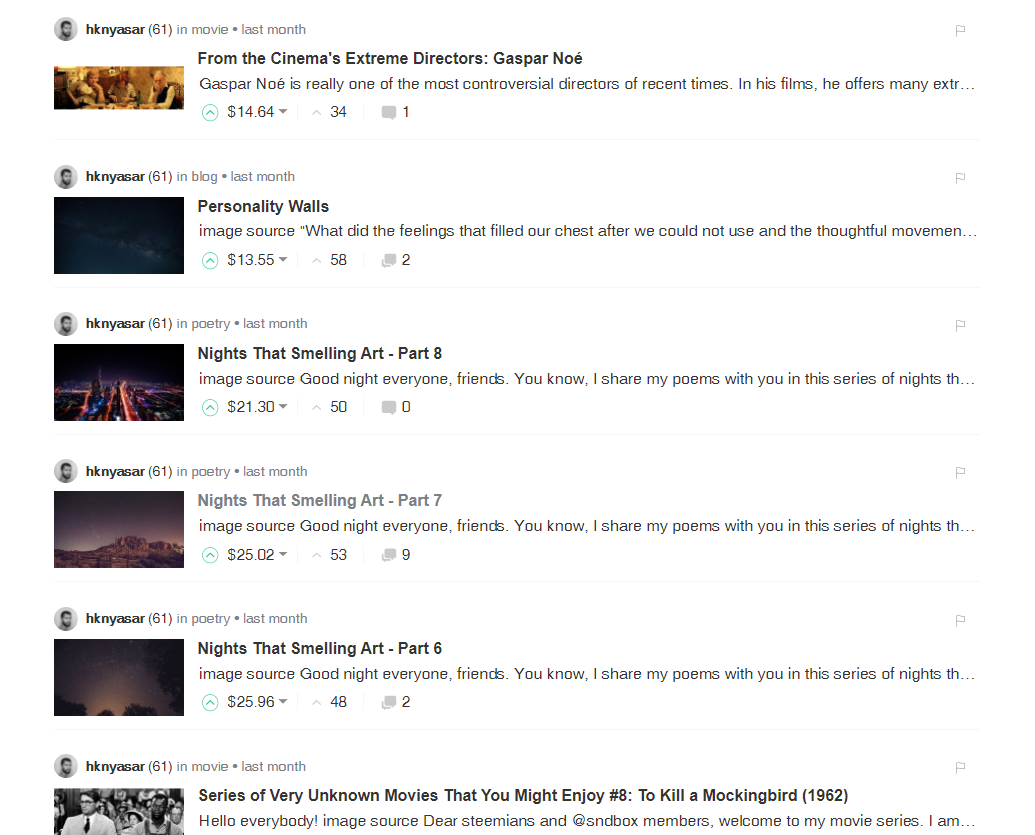Click hknyasar username on Part 7 post
This screenshot has height=835, width=1035.
click(115, 472)
